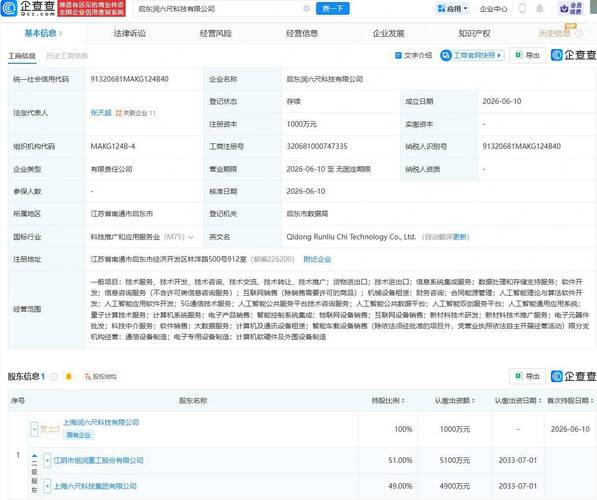The image size is (597, 500).
Task: Click the 上海润六尺 shareholder logo thumbnail
Action: click(x=50, y=429)
